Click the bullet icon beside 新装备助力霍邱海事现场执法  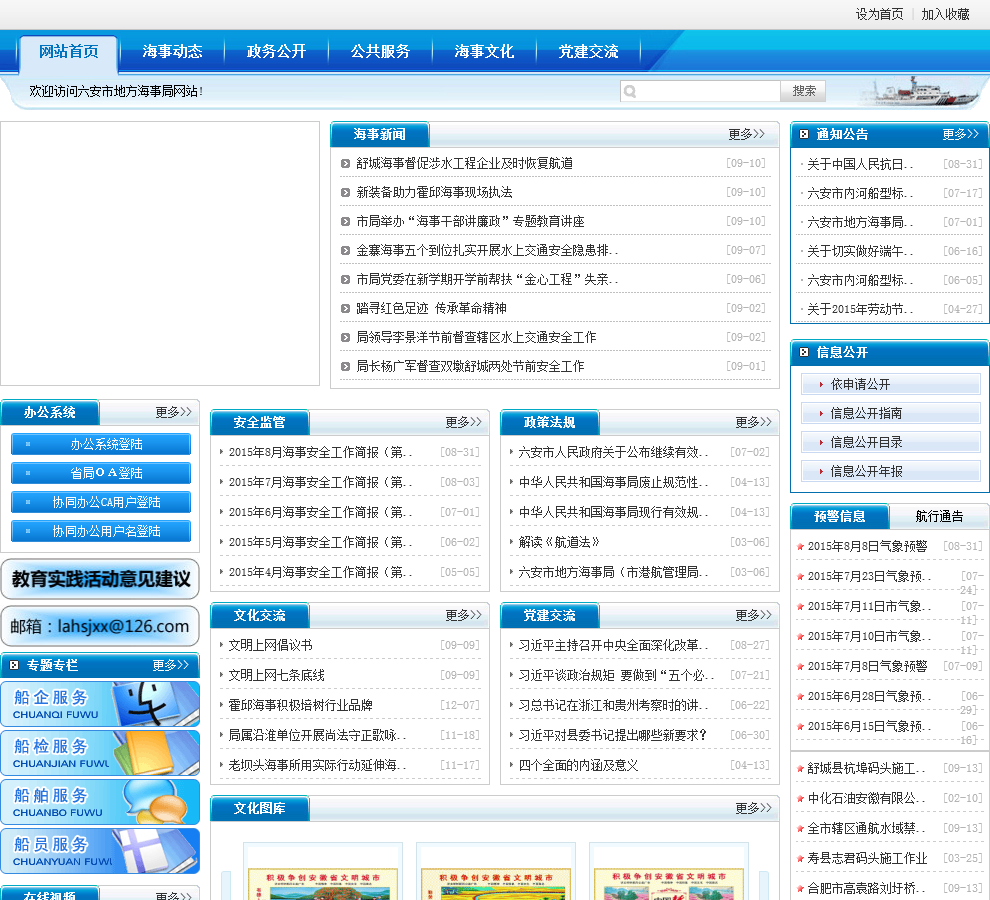tap(345, 193)
